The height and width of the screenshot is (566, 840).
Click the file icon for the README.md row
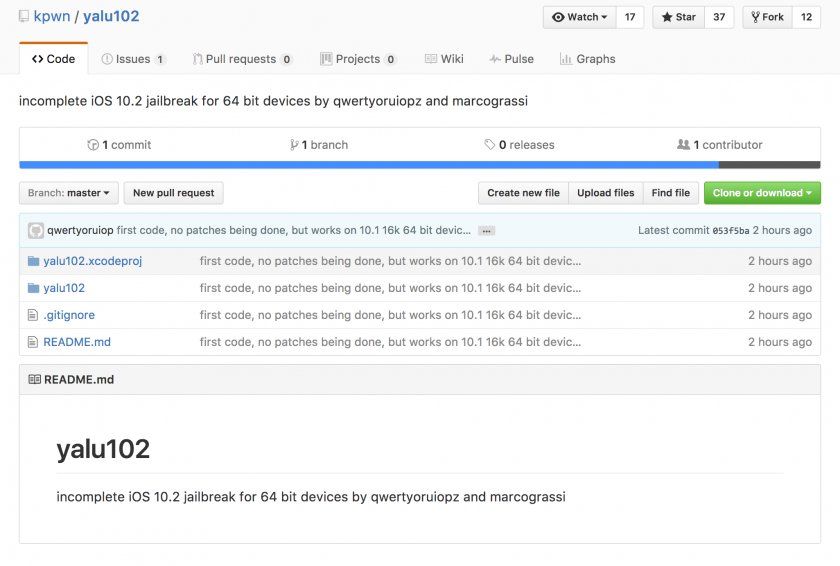coord(33,342)
